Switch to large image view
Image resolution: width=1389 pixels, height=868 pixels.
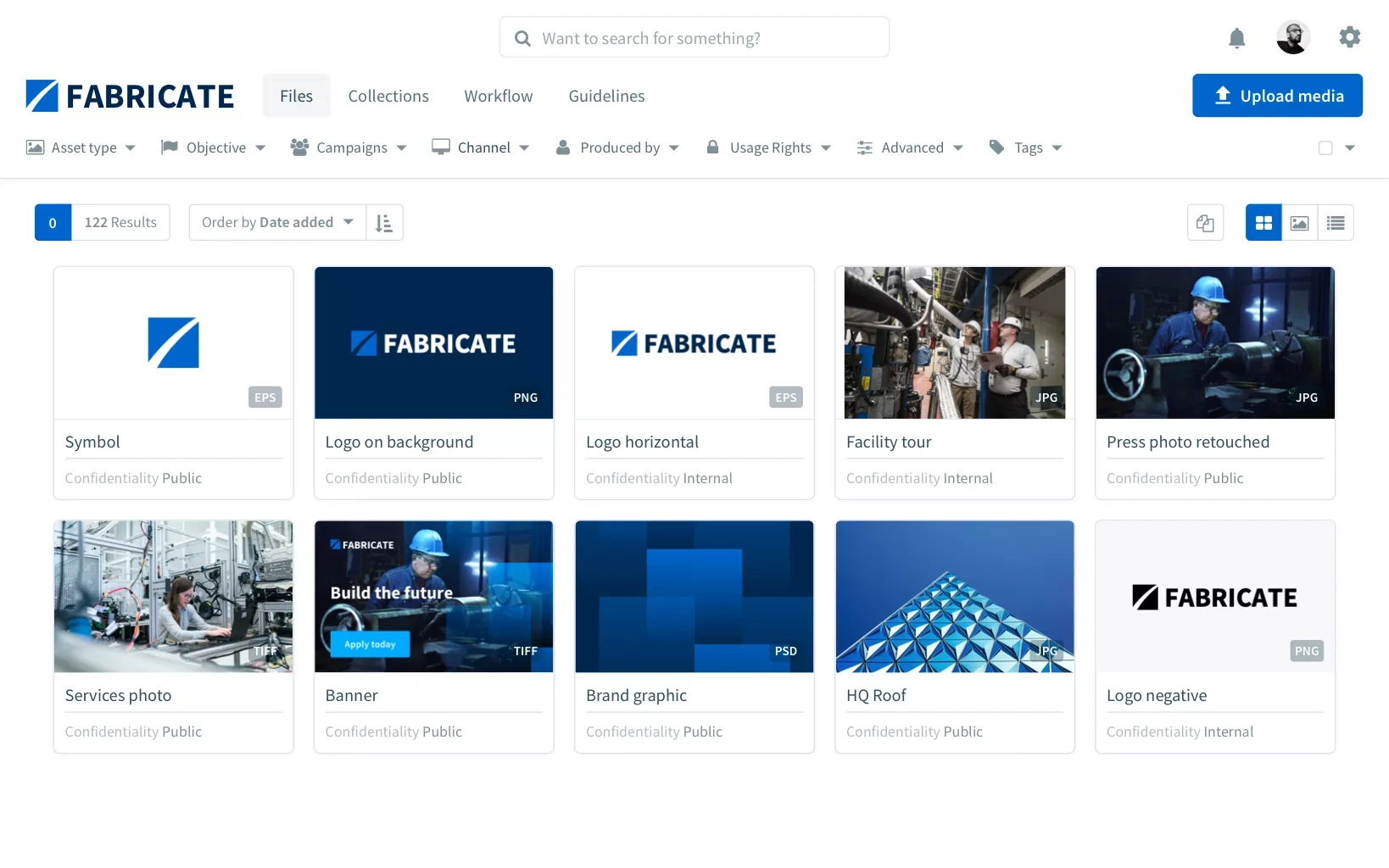click(1299, 223)
